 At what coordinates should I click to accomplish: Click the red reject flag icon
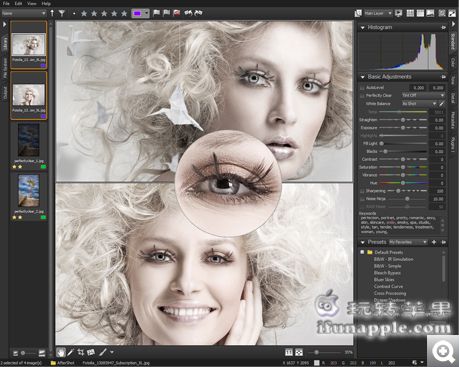coord(177,13)
